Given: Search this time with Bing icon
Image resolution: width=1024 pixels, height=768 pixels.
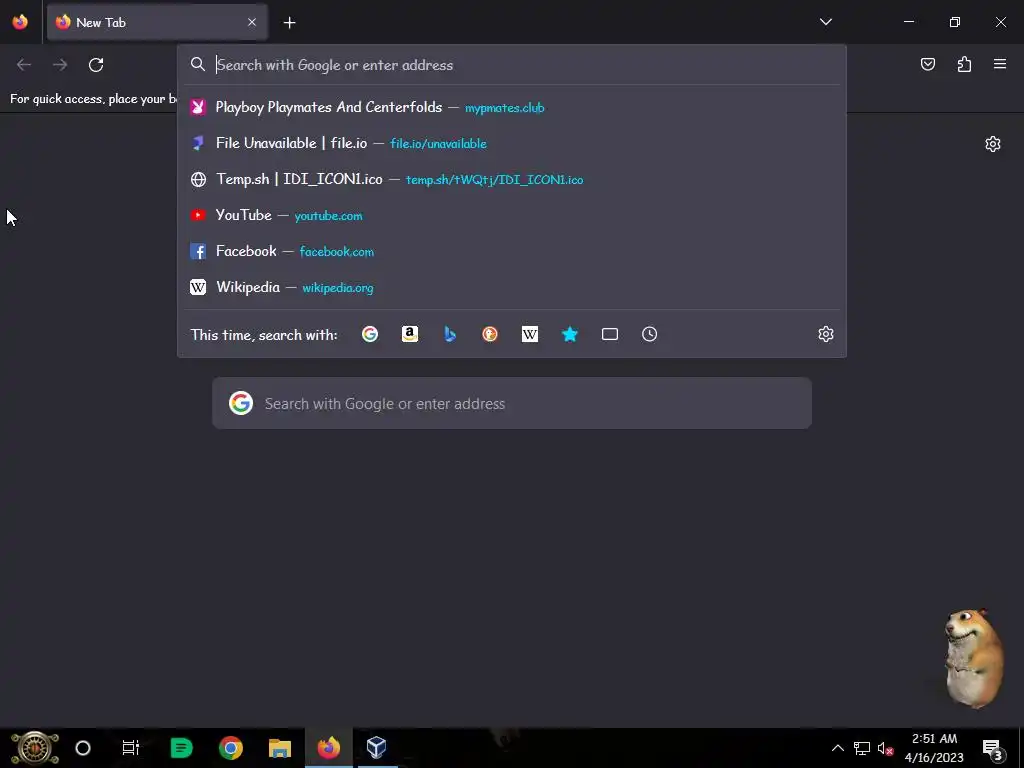Looking at the screenshot, I should [450, 334].
